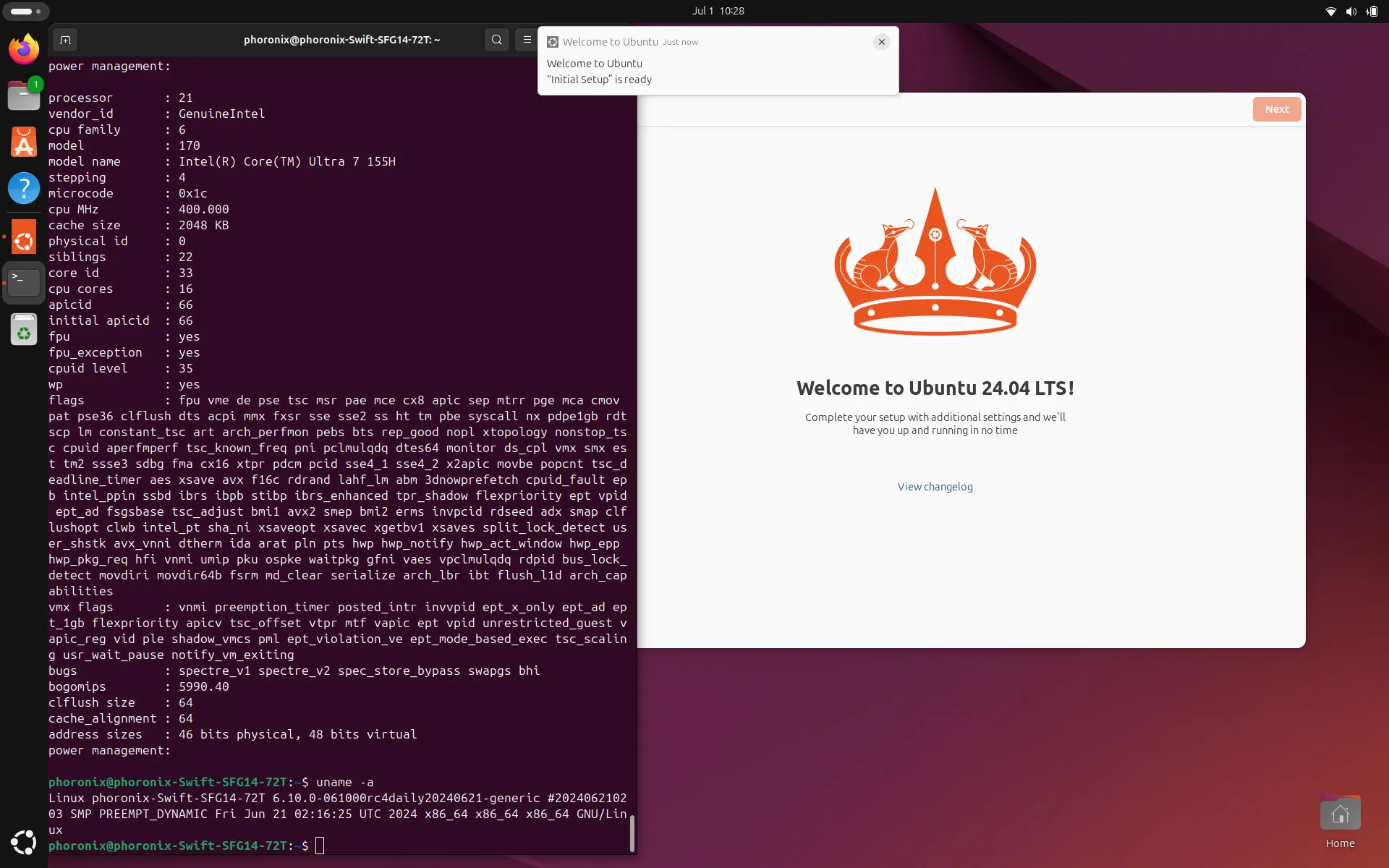
Task: Click the Wi-Fi status icon
Action: [x=1330, y=11]
